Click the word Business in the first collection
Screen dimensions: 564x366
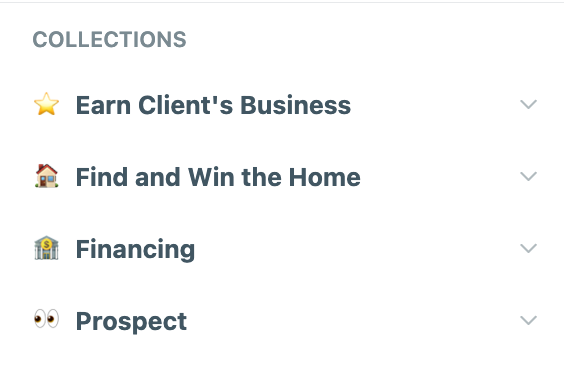295,105
